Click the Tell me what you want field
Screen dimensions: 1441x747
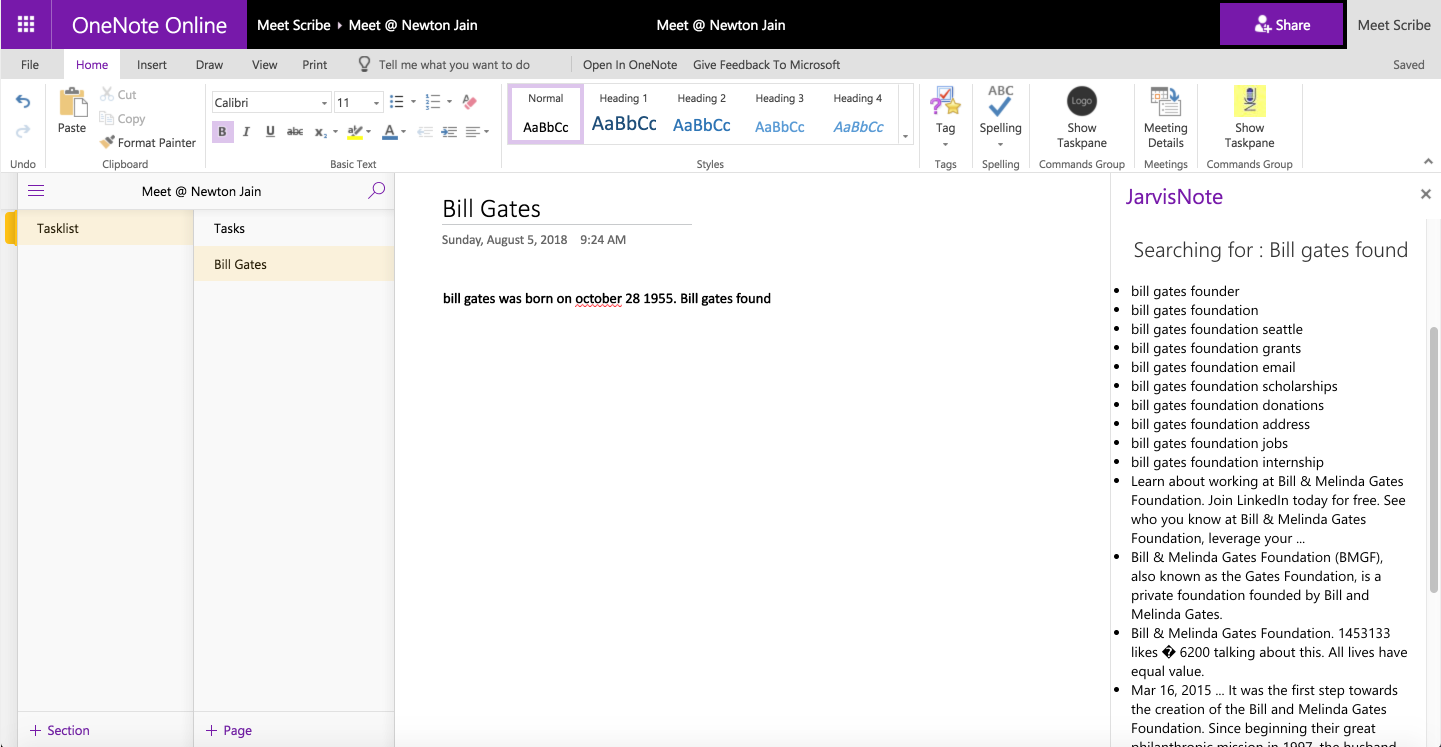454,64
